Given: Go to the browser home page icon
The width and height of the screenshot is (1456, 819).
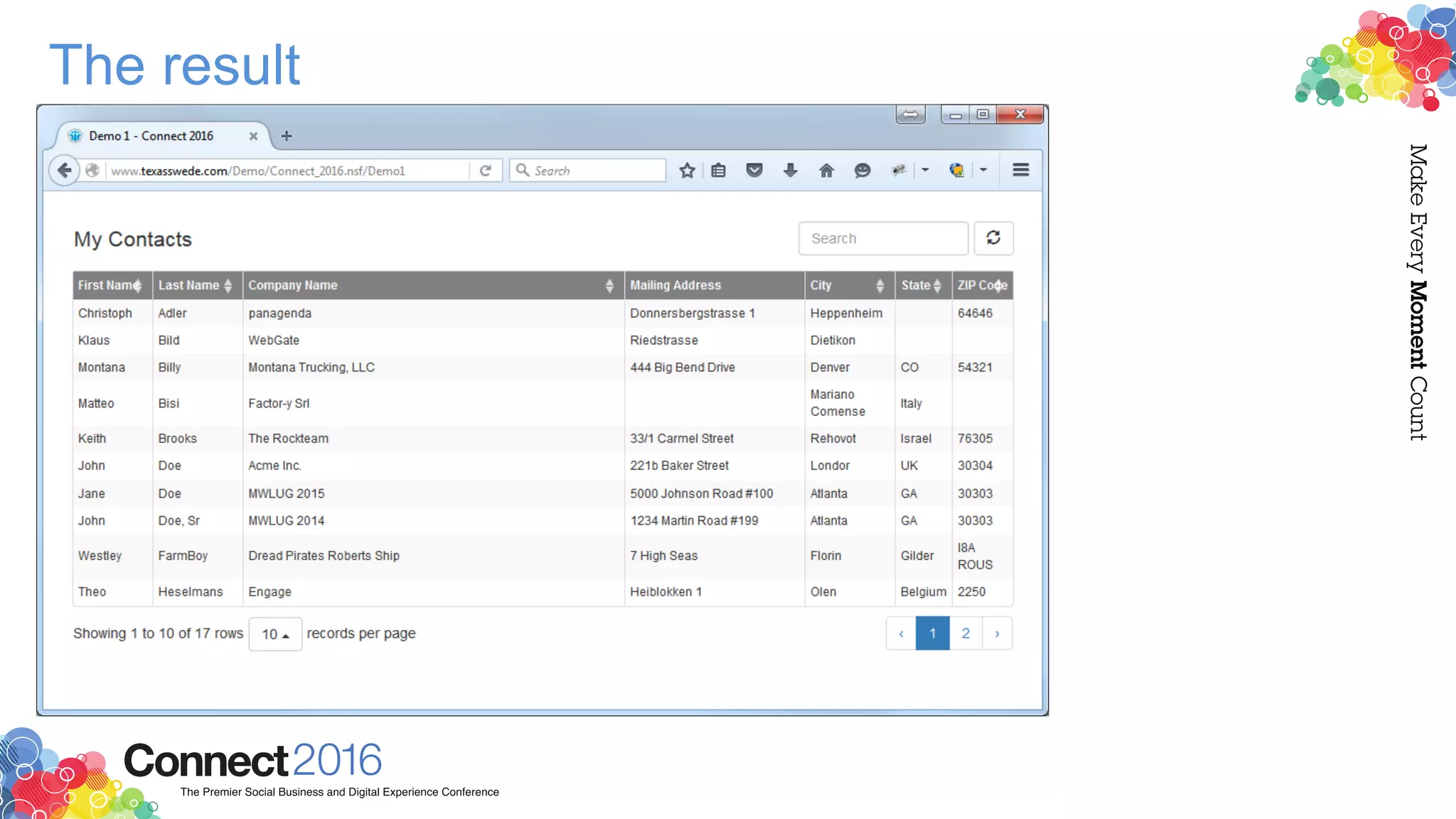Looking at the screenshot, I should [826, 171].
